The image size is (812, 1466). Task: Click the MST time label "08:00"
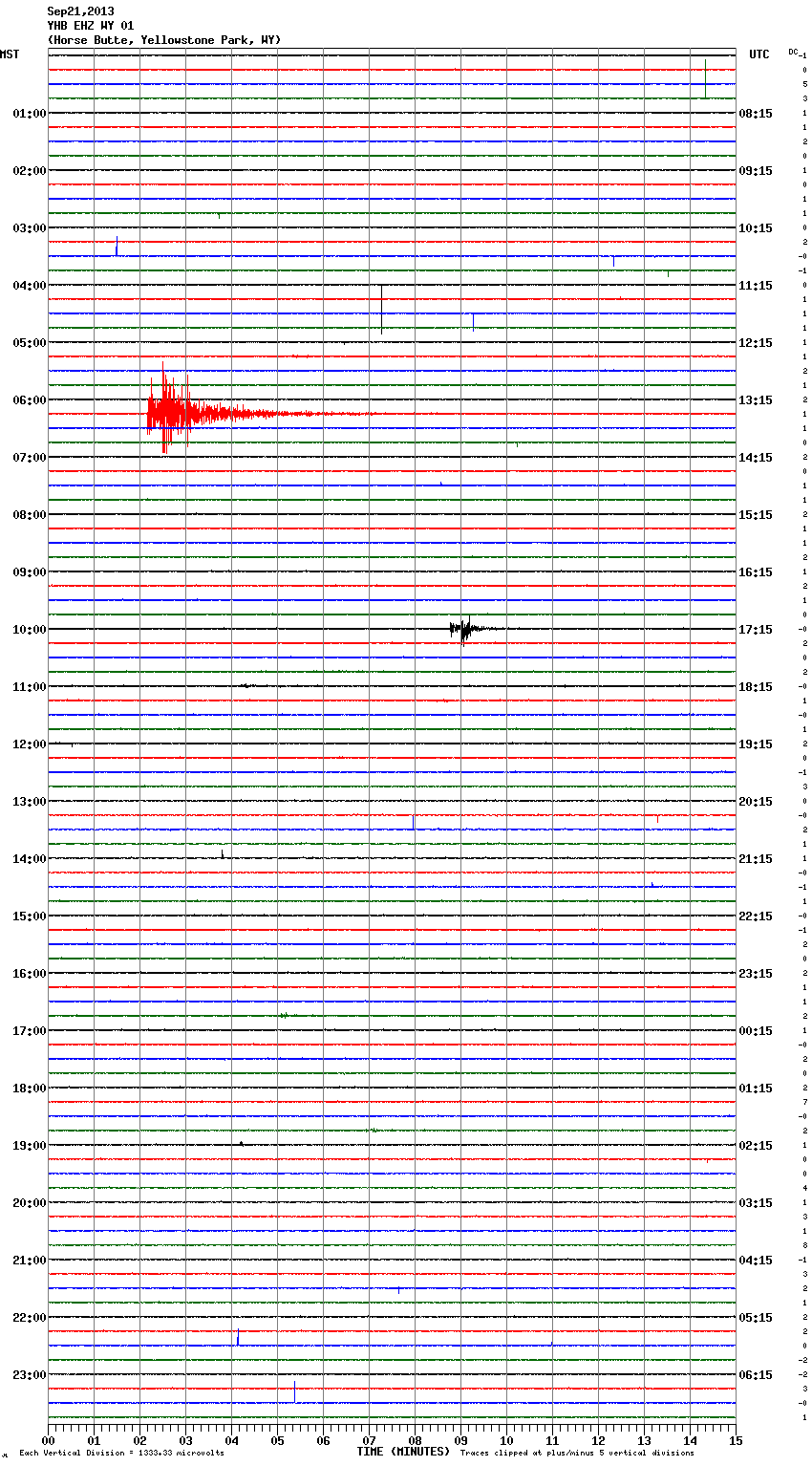(x=30, y=515)
